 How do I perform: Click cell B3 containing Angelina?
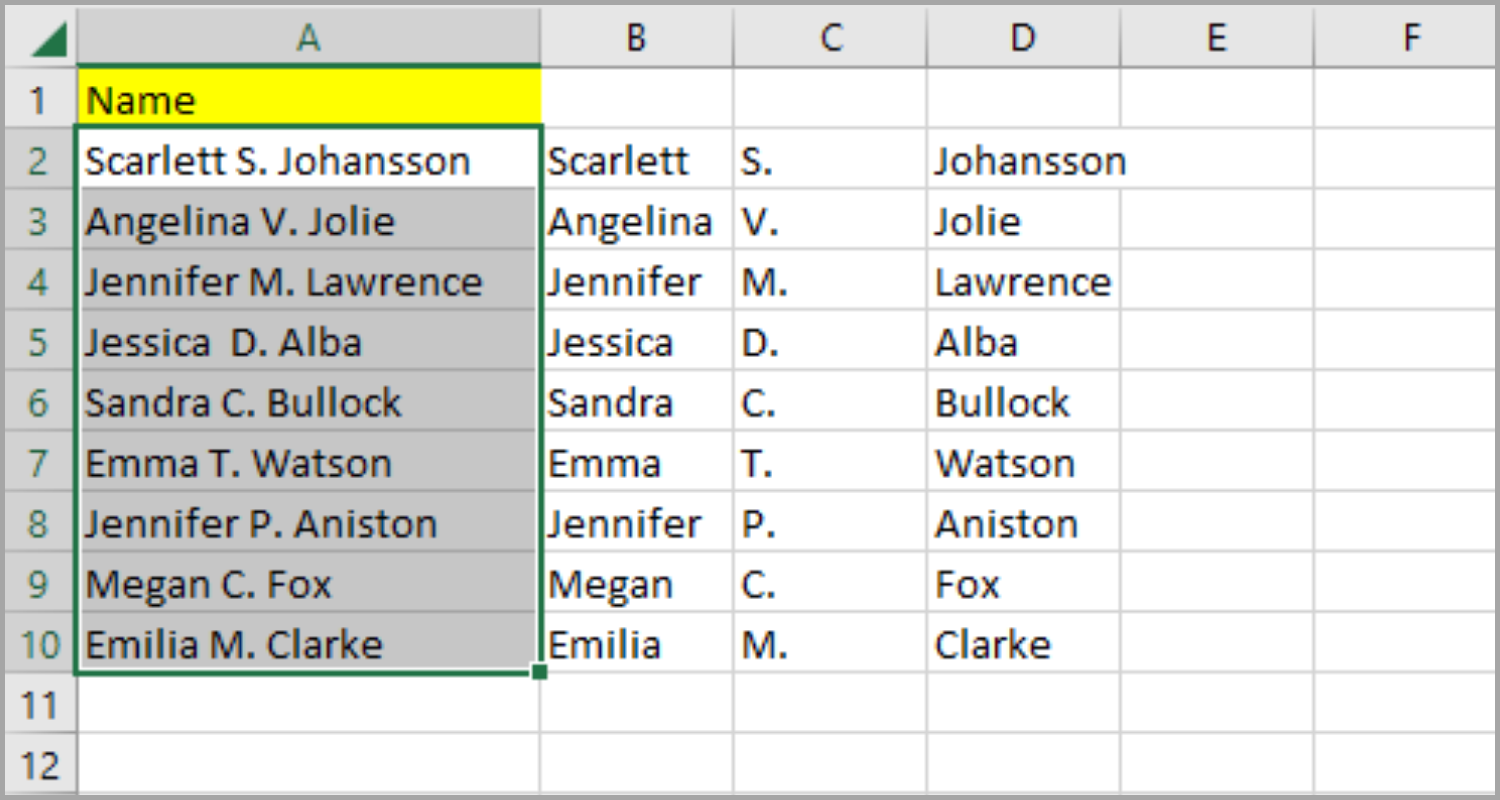637,221
